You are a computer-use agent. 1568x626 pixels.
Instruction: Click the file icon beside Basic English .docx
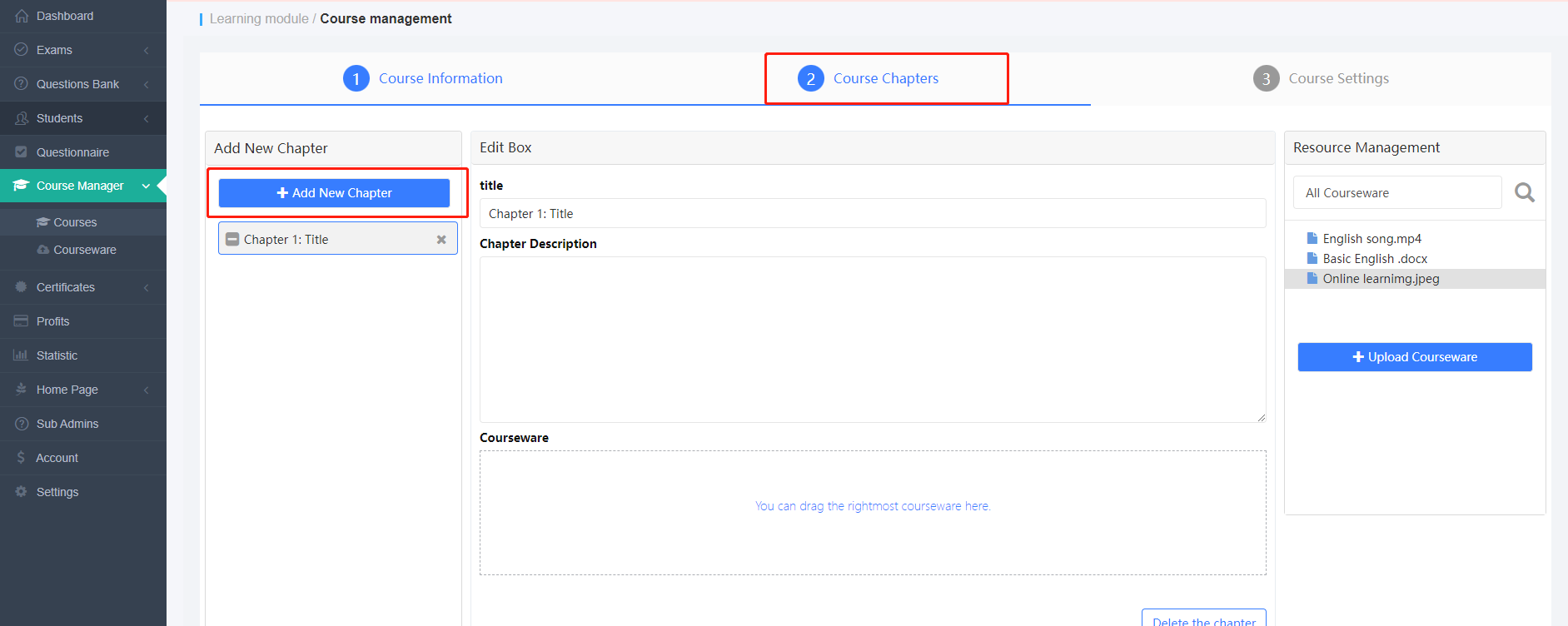point(1312,258)
